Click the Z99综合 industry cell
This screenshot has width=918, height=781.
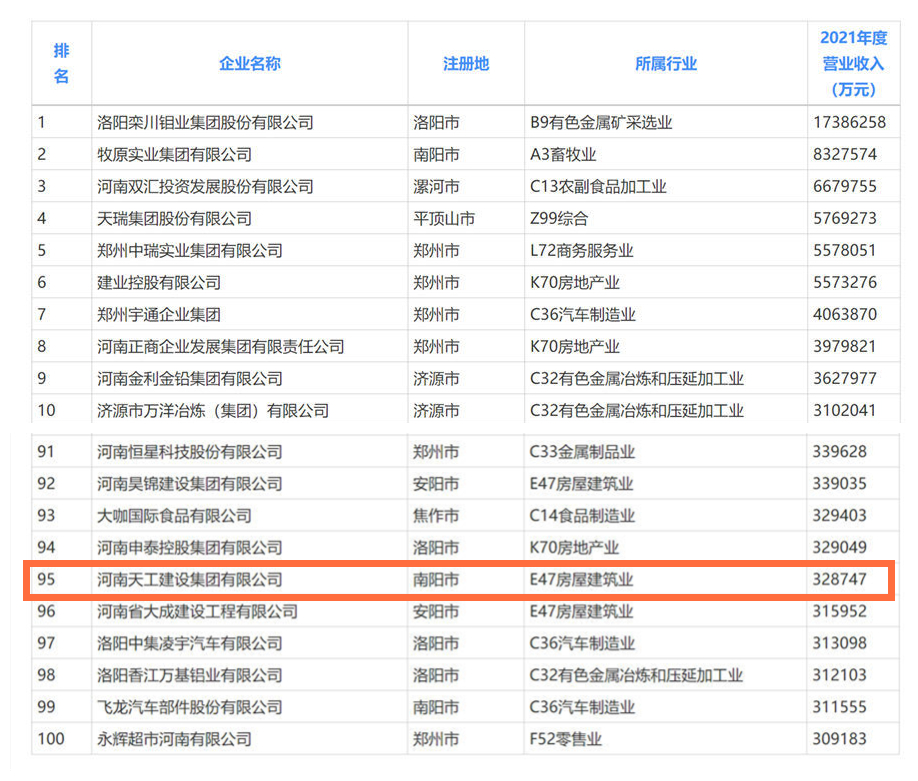pos(559,218)
